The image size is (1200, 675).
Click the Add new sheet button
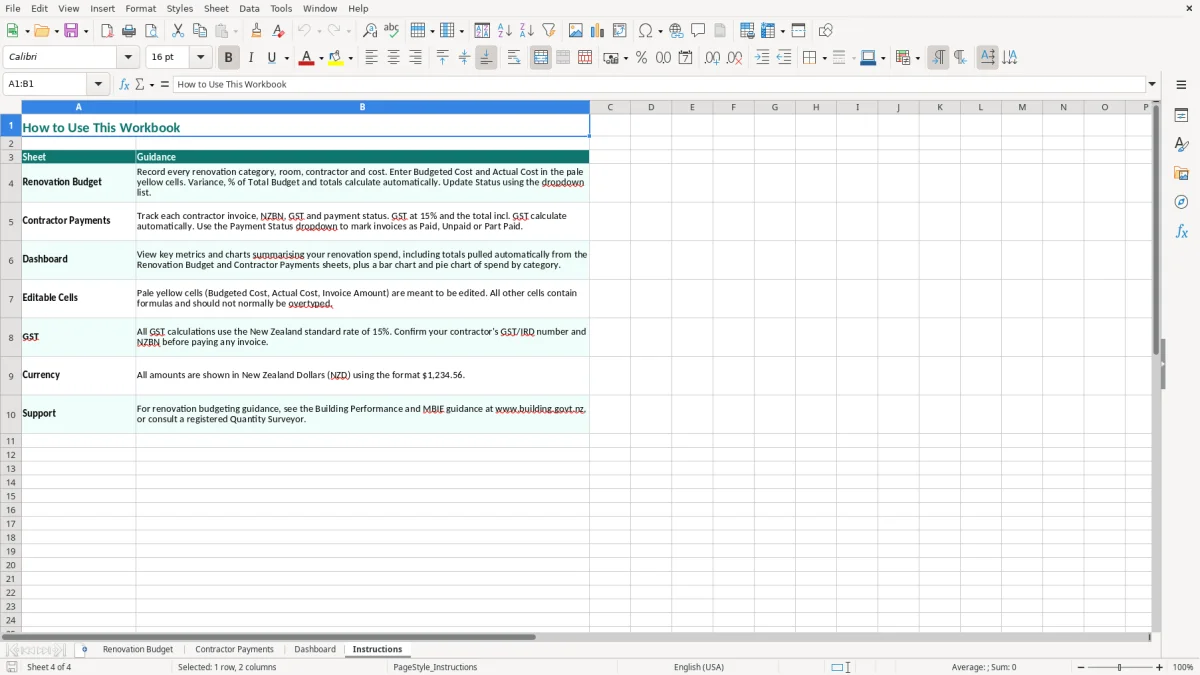click(84, 650)
